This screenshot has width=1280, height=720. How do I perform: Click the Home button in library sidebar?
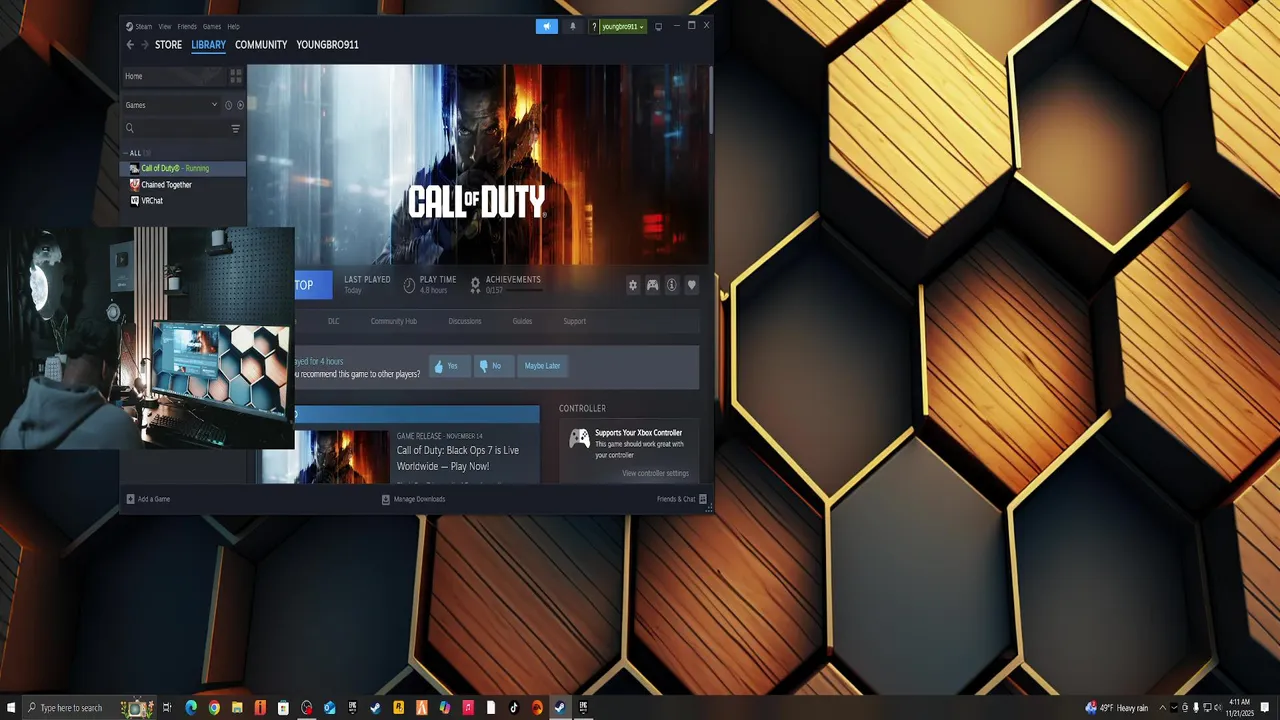coord(172,76)
